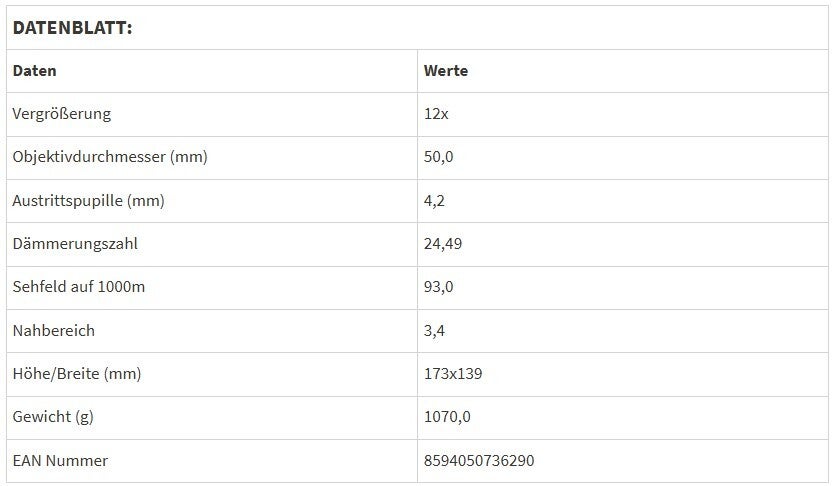
Task: Select the 24,49 twilight value
Action: point(443,244)
